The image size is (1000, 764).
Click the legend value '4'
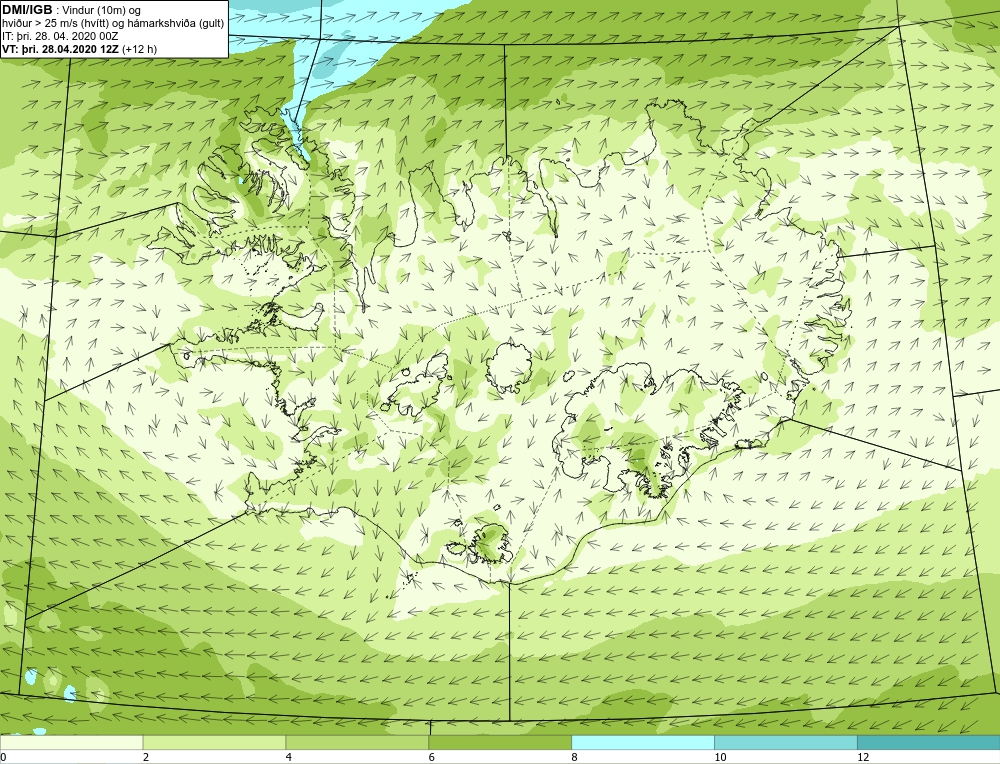tap(289, 757)
